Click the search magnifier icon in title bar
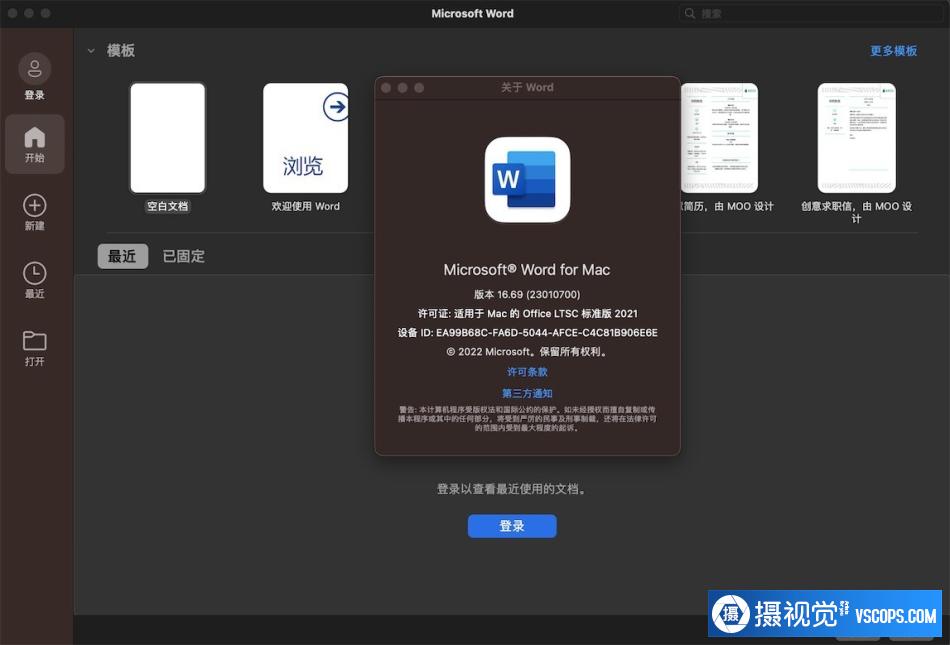 point(689,13)
